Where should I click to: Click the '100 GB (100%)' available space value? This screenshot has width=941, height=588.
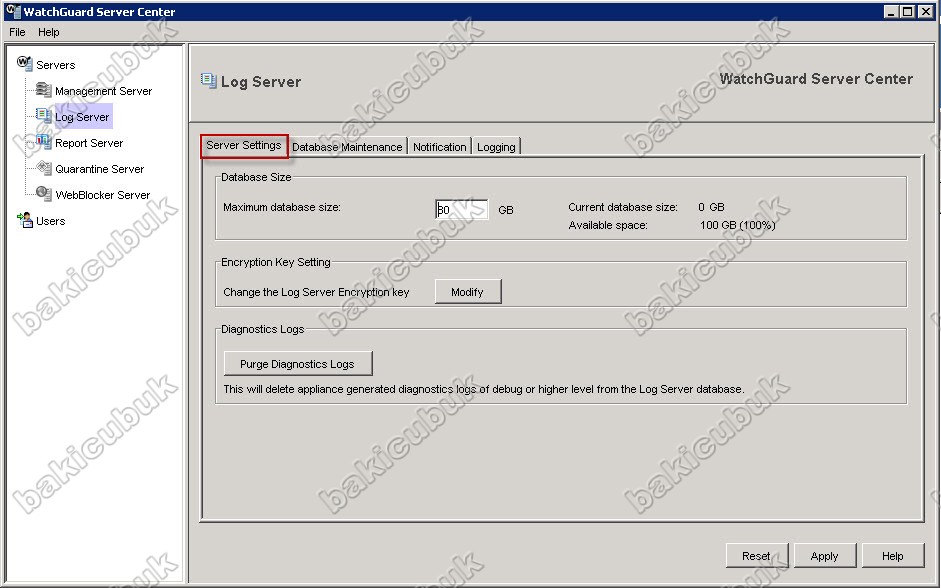pyautogui.click(x=738, y=226)
